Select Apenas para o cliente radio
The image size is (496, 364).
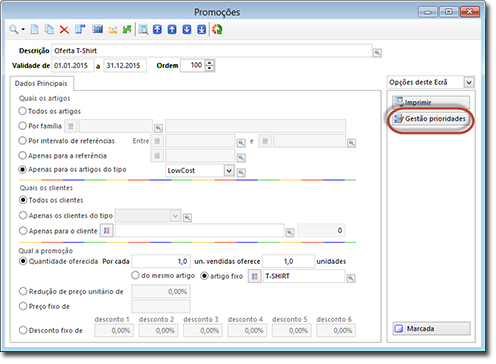click(23, 231)
